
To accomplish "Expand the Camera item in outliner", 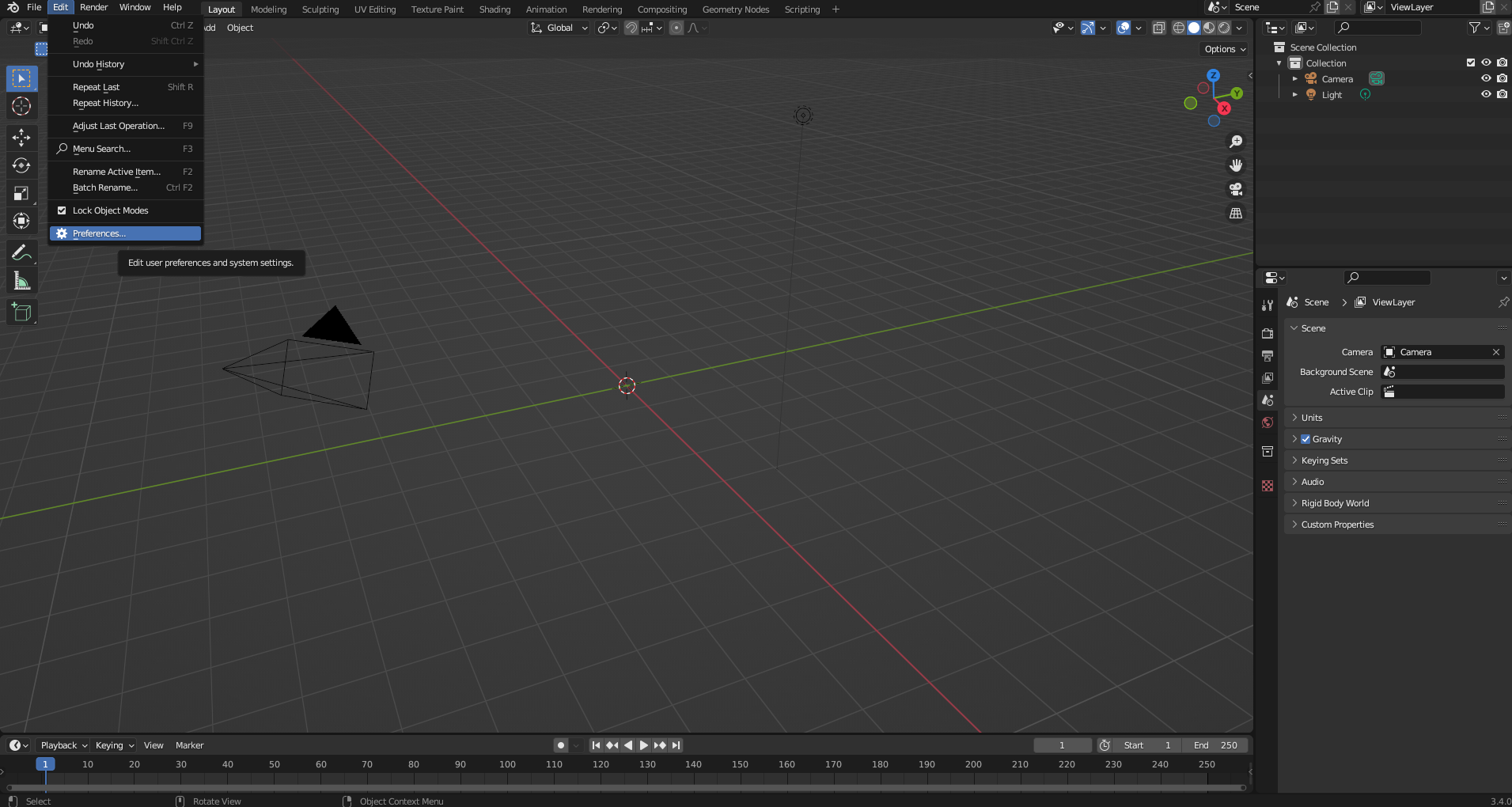I will 1295,78.
